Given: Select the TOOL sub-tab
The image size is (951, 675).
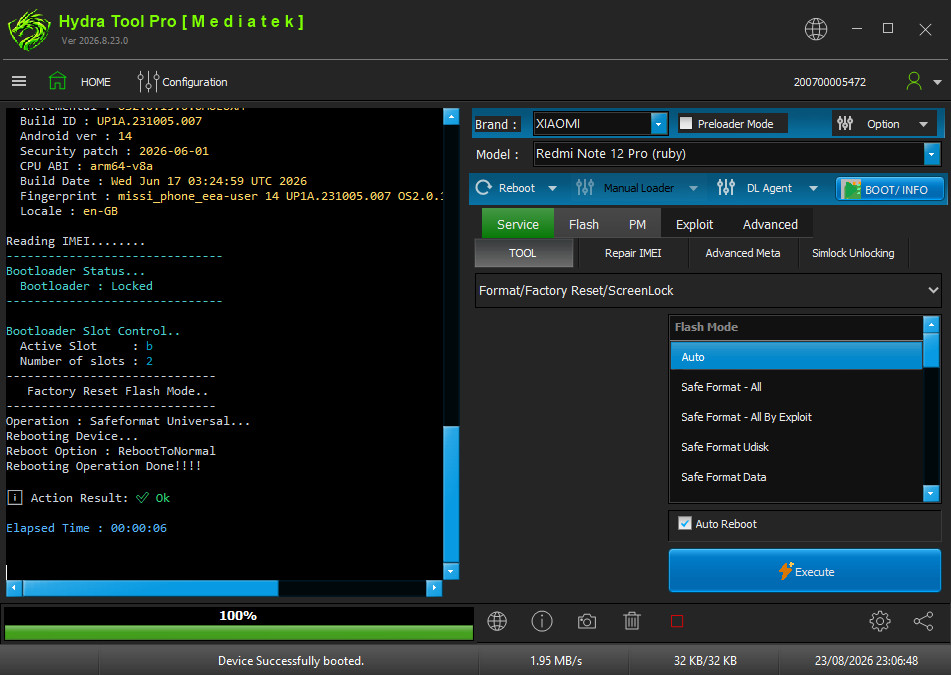Looking at the screenshot, I should [523, 253].
